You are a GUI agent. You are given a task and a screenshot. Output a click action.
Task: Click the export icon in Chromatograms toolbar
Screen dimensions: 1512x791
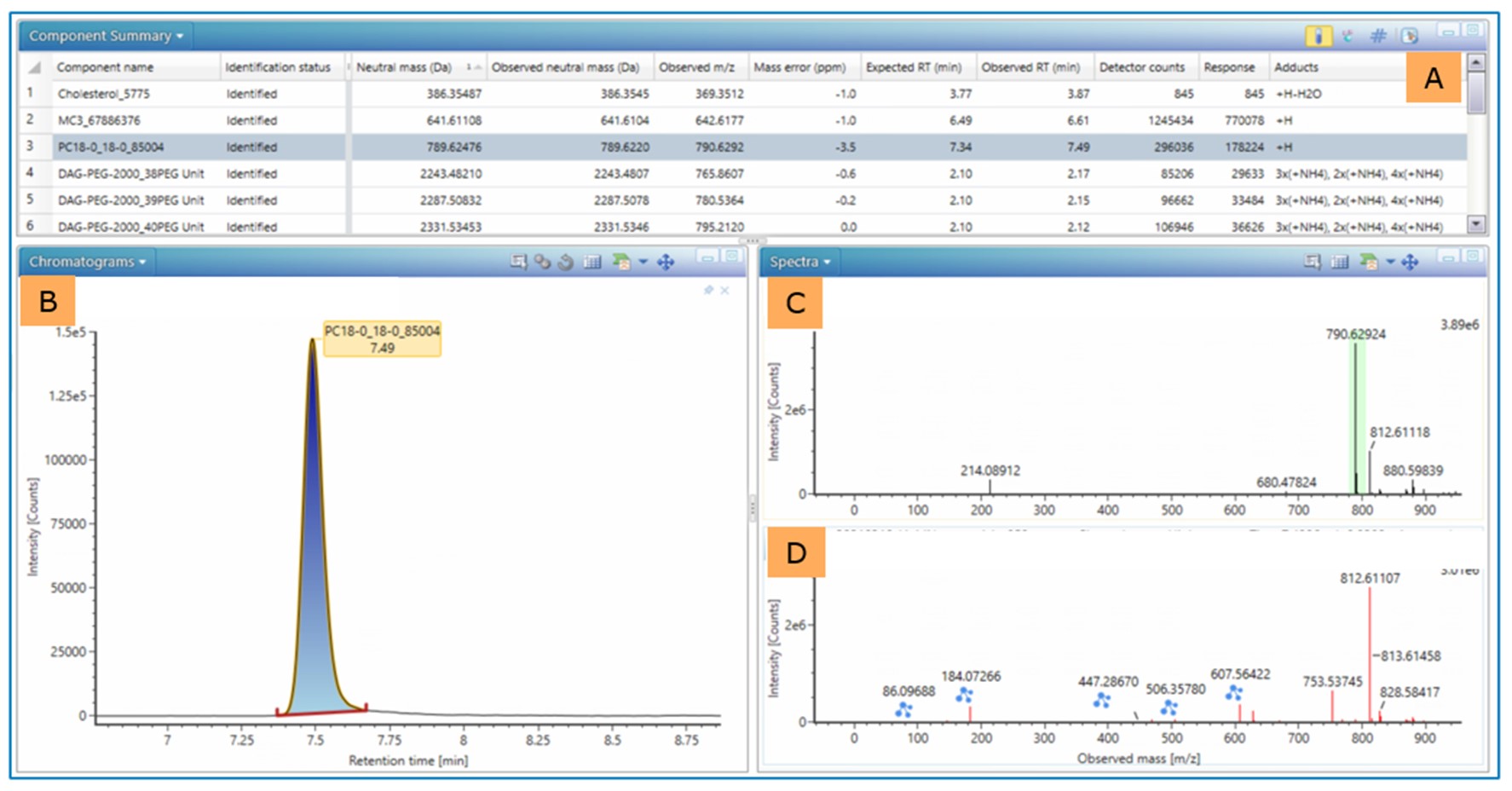[x=621, y=262]
